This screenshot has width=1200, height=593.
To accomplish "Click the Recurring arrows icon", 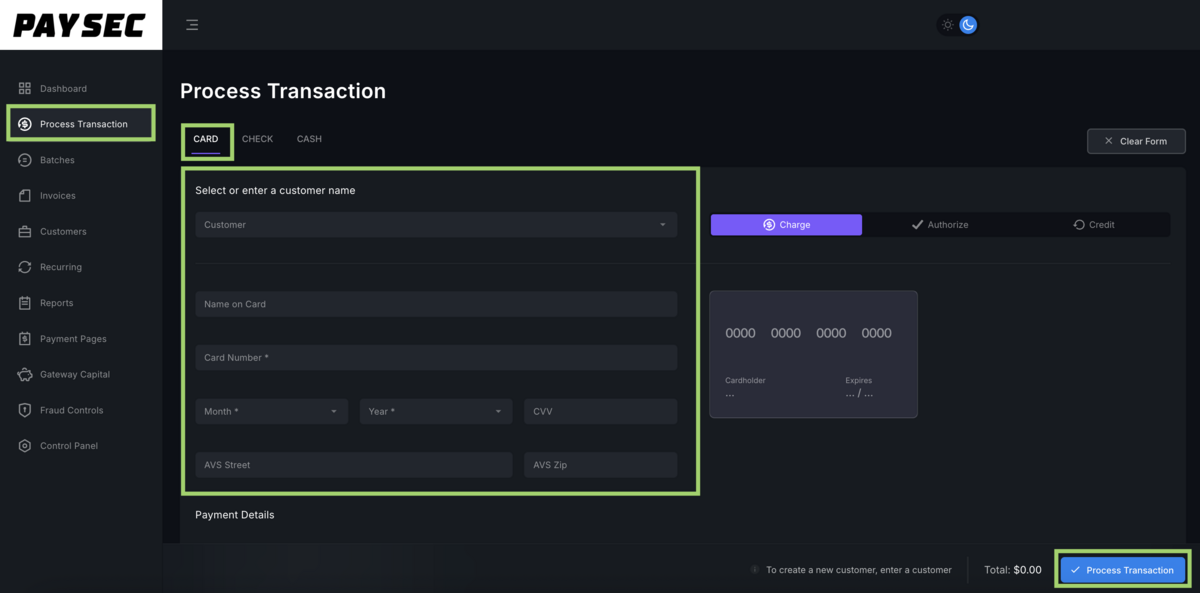I will pos(25,267).
